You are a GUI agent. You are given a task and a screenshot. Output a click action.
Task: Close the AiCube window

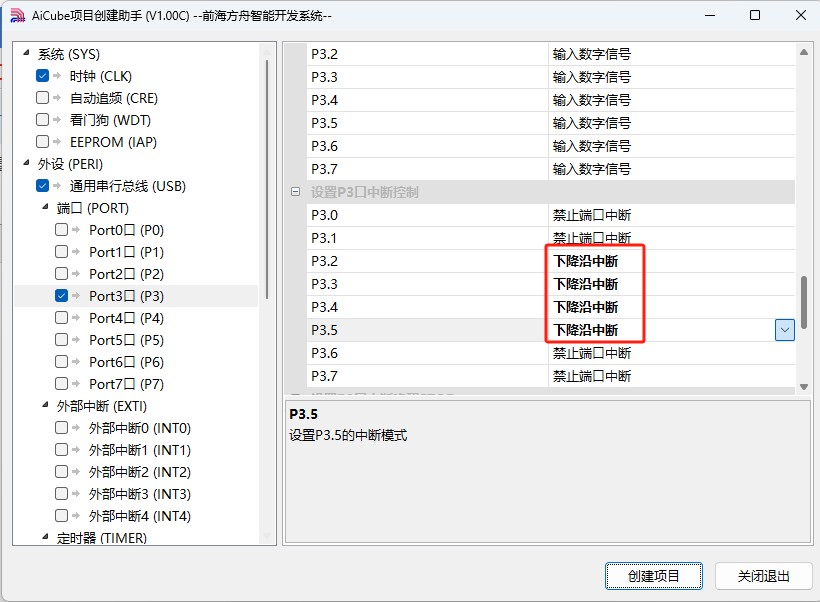(800, 15)
